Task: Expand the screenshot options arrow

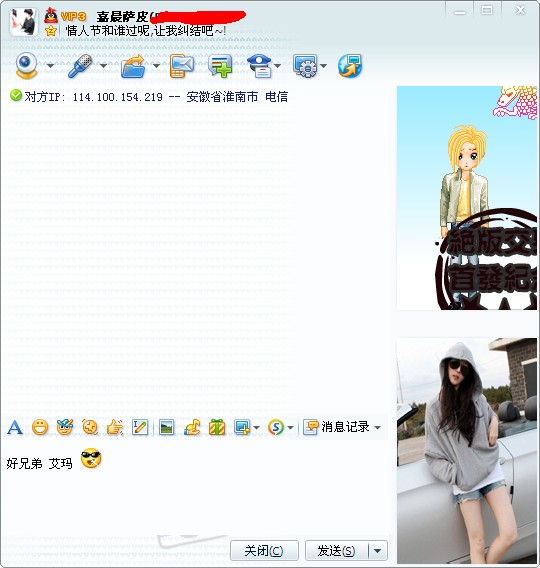Action: coord(256,428)
